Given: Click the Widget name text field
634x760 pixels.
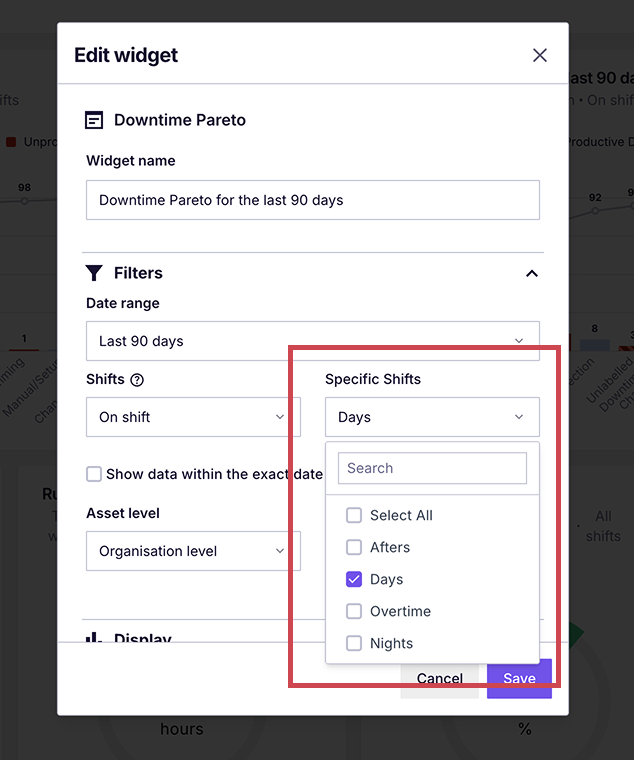Looking at the screenshot, I should (312, 200).
